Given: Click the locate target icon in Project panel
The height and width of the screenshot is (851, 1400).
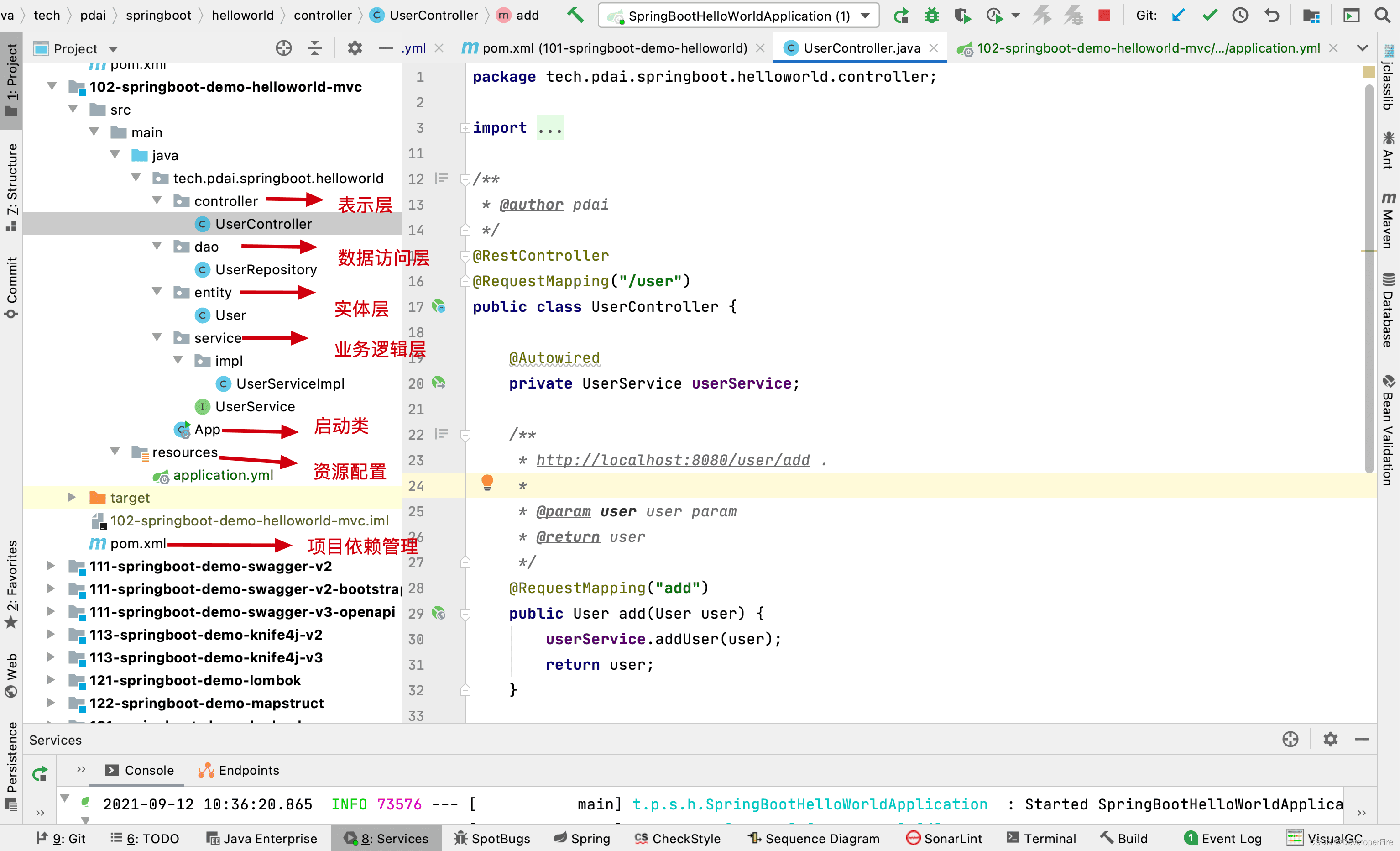Looking at the screenshot, I should tap(283, 48).
